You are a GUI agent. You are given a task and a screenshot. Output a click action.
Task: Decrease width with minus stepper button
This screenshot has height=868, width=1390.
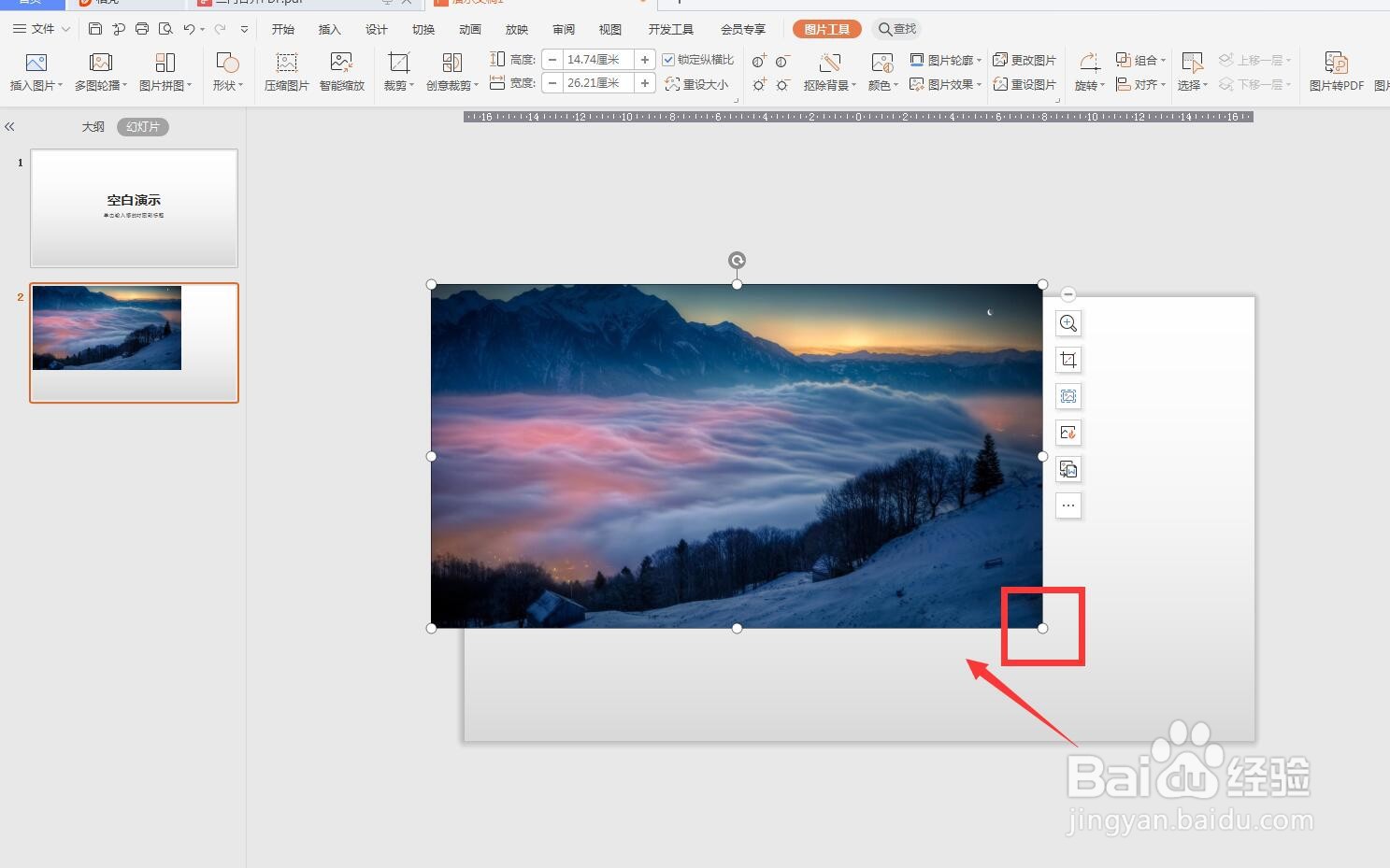pyautogui.click(x=552, y=83)
